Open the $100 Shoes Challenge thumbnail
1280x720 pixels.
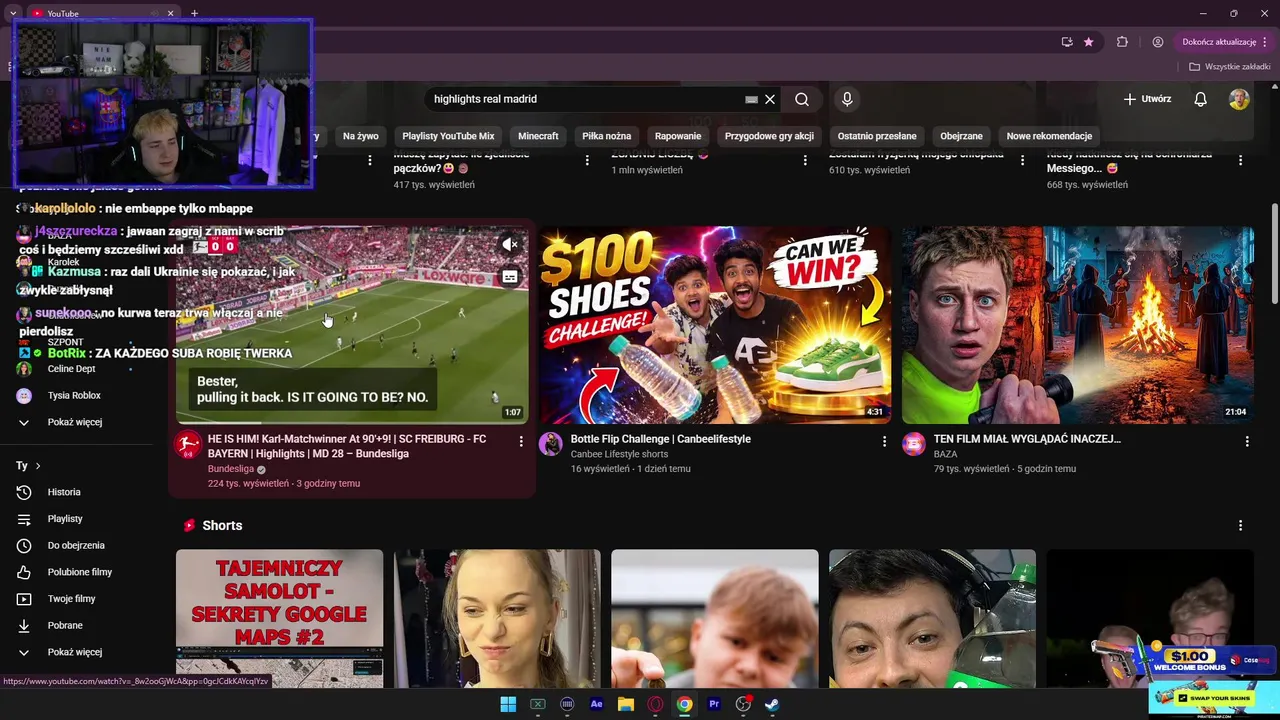(x=715, y=325)
